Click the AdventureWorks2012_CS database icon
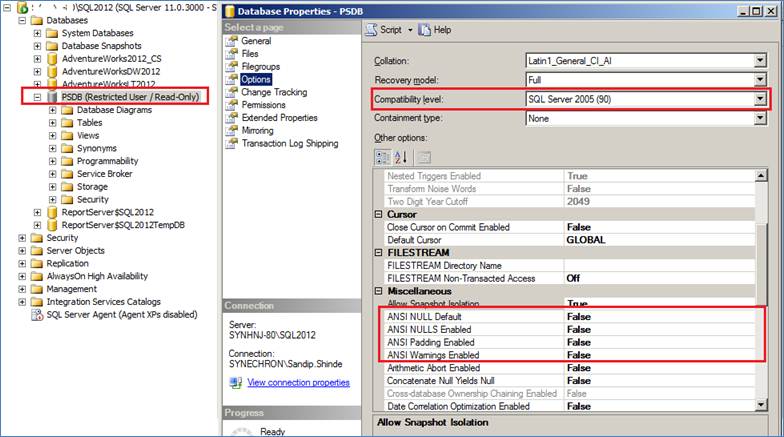Image resolution: width=784 pixels, height=437 pixels. pos(52,59)
